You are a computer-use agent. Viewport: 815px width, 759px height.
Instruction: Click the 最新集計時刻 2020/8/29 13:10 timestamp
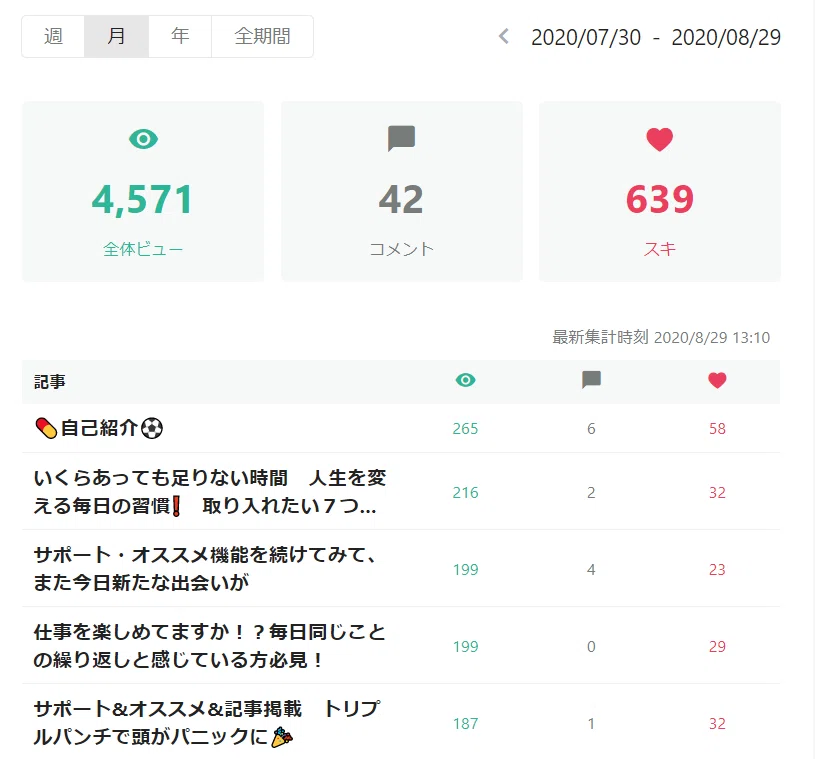(x=661, y=337)
